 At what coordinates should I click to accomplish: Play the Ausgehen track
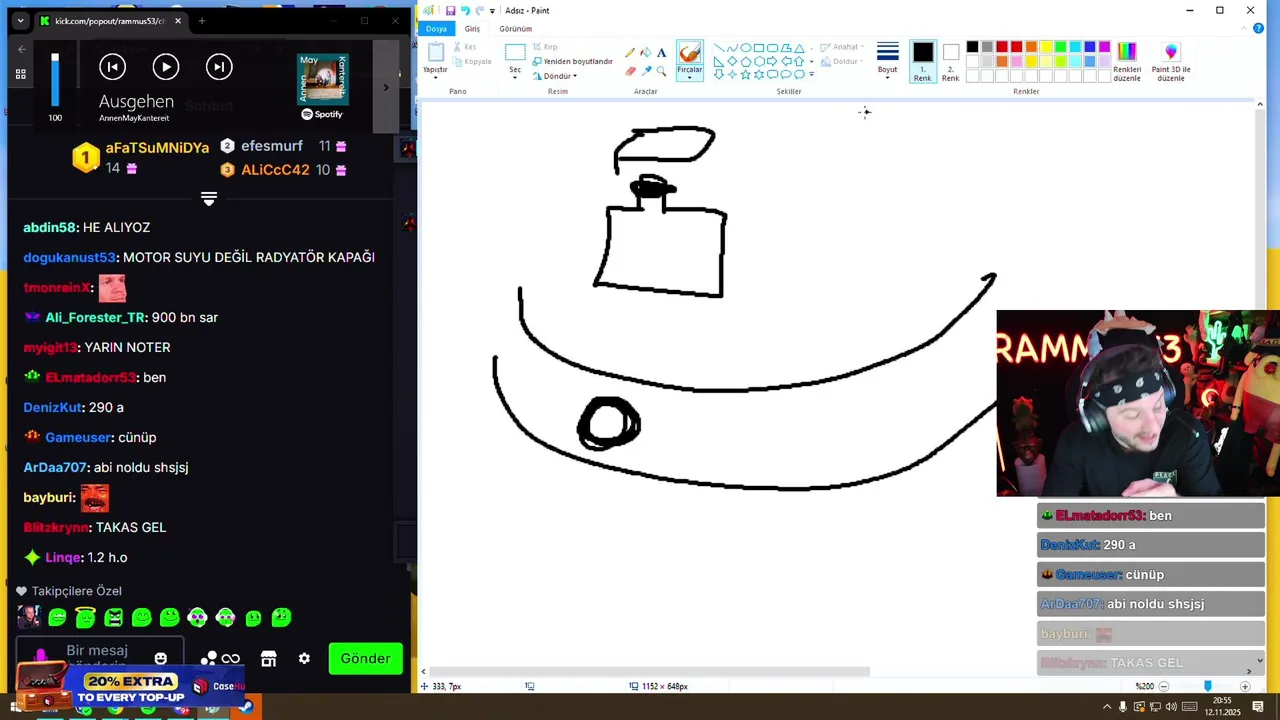tap(165, 67)
